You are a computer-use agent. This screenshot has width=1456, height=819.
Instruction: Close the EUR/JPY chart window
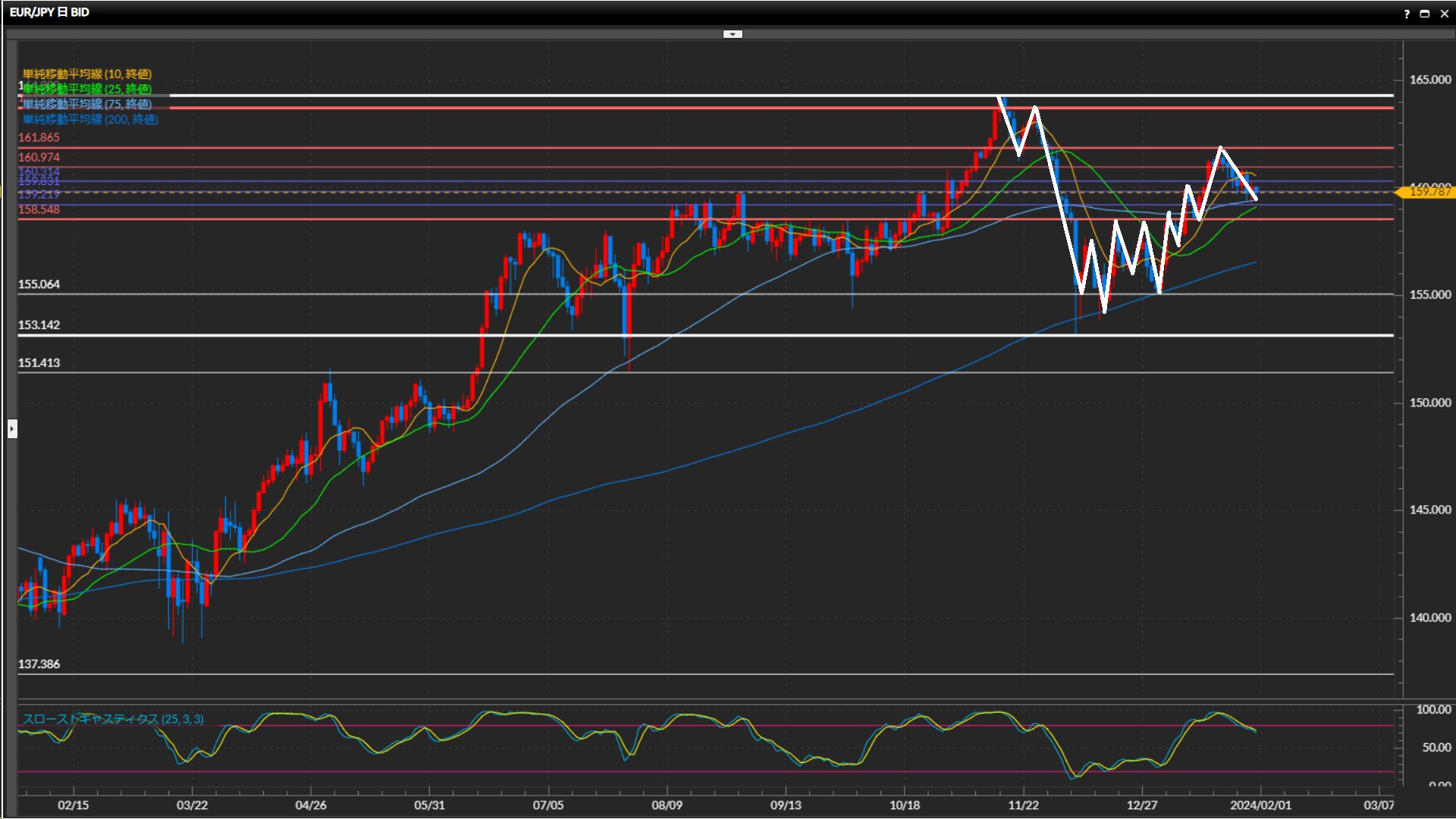tap(1444, 14)
